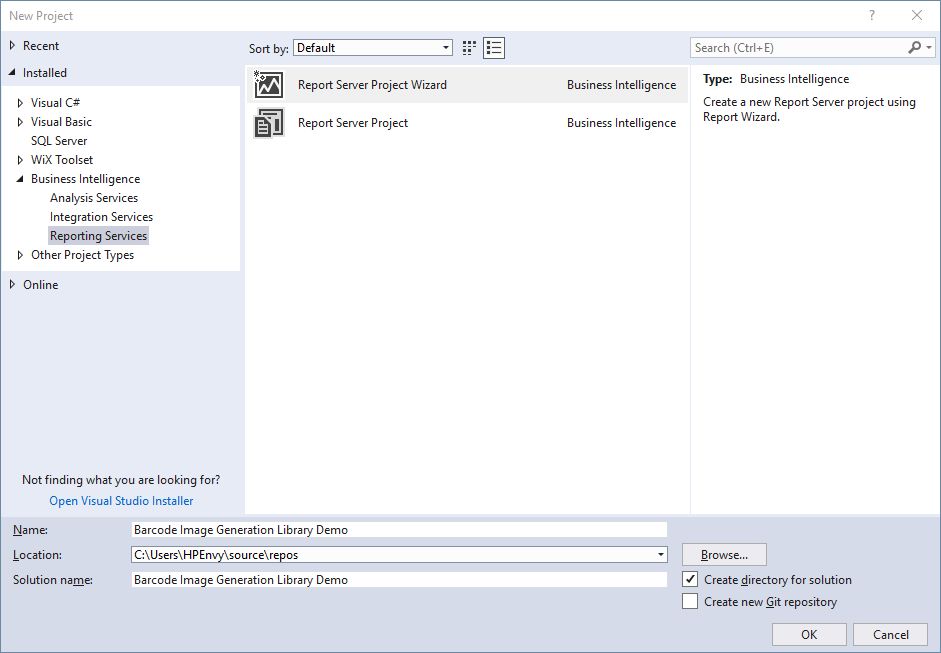Click the Cancel button
This screenshot has height=653, width=941.
(x=891, y=634)
